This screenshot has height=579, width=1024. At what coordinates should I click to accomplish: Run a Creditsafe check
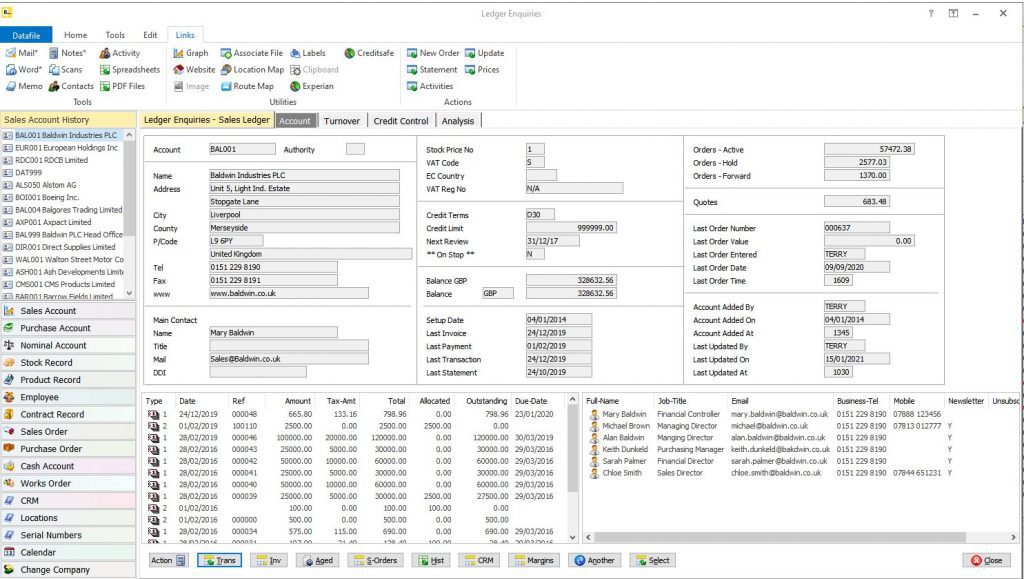point(369,53)
